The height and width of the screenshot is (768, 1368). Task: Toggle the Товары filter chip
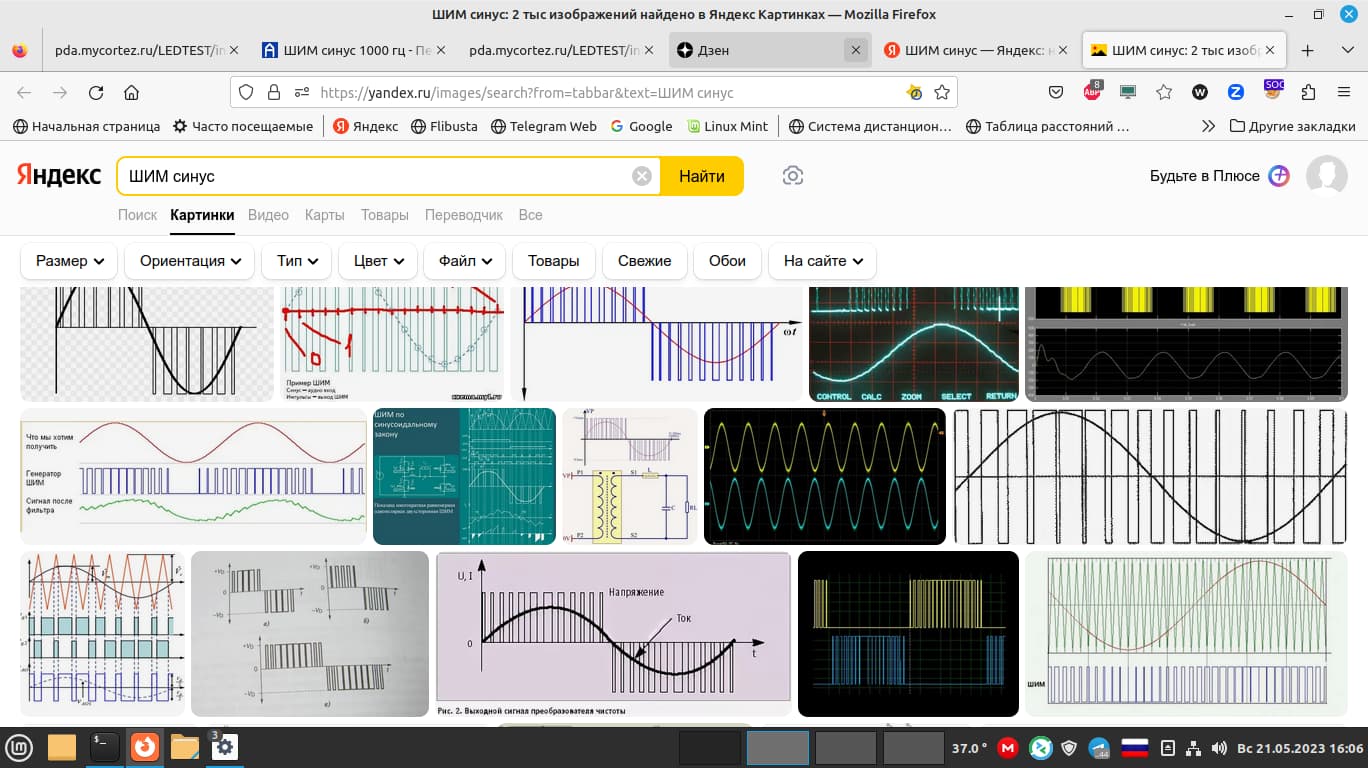coord(554,261)
